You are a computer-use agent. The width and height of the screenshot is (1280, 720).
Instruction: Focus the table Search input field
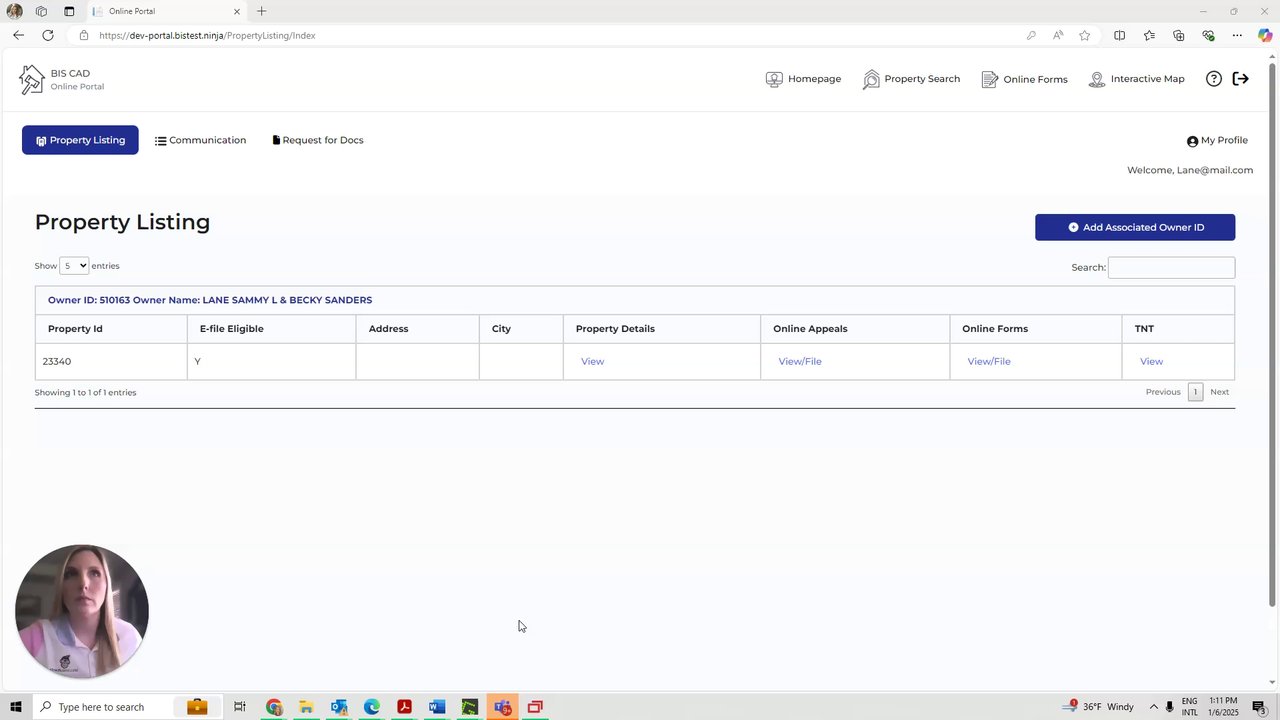pos(1171,267)
